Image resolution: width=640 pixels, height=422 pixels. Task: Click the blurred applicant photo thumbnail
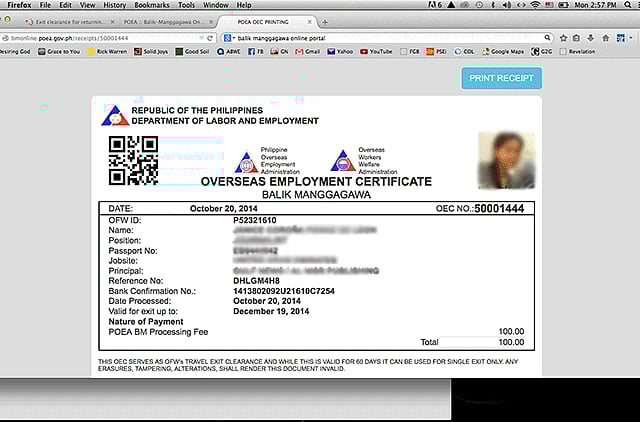click(508, 161)
